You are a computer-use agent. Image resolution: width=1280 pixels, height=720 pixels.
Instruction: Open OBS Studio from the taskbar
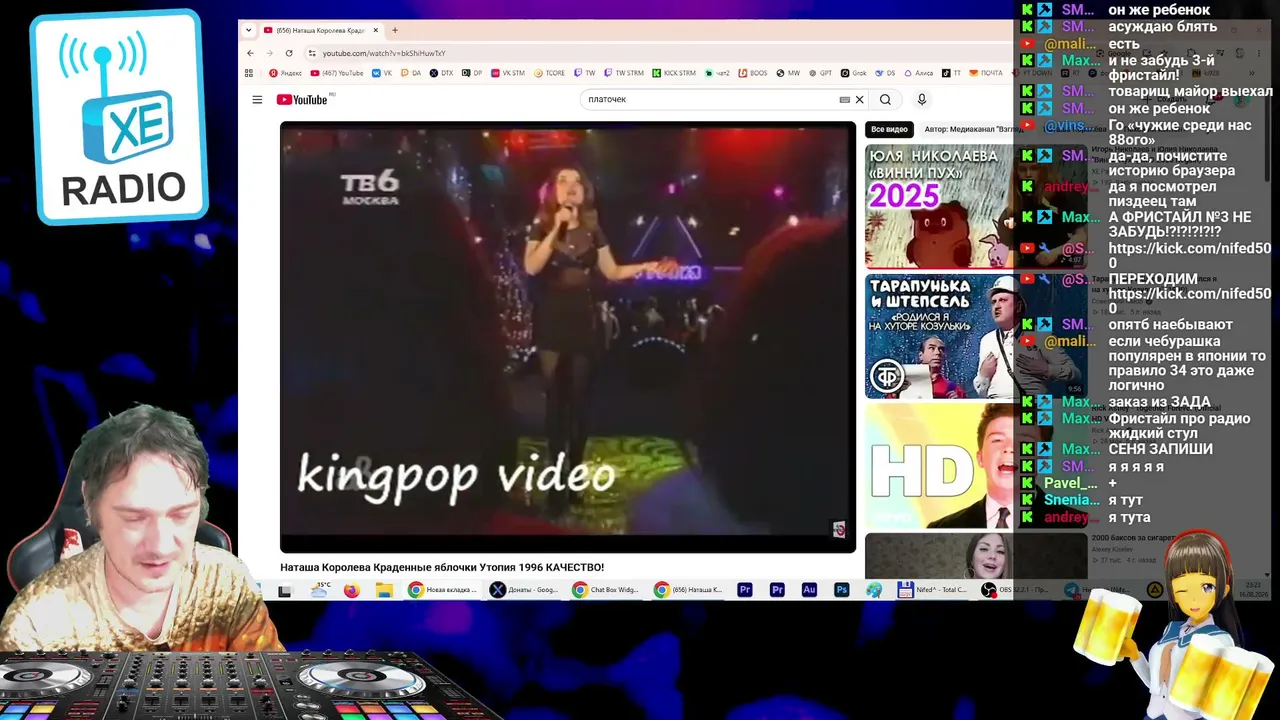tap(1014, 591)
